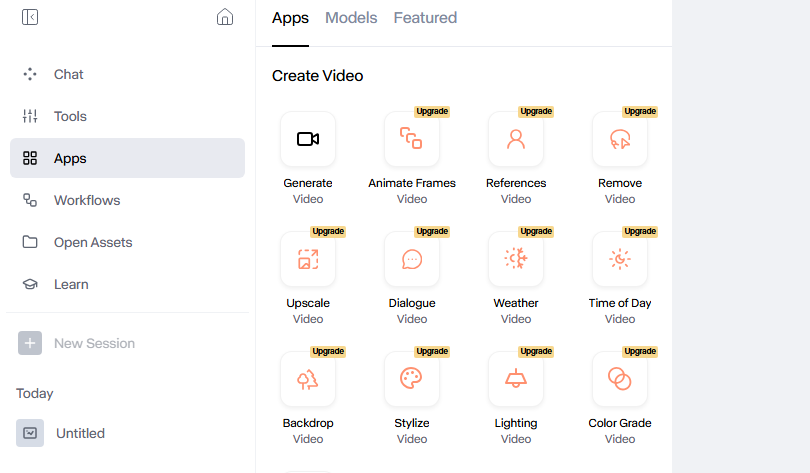Image resolution: width=810 pixels, height=473 pixels.
Task: Open the Generate Video app
Action: click(308, 139)
